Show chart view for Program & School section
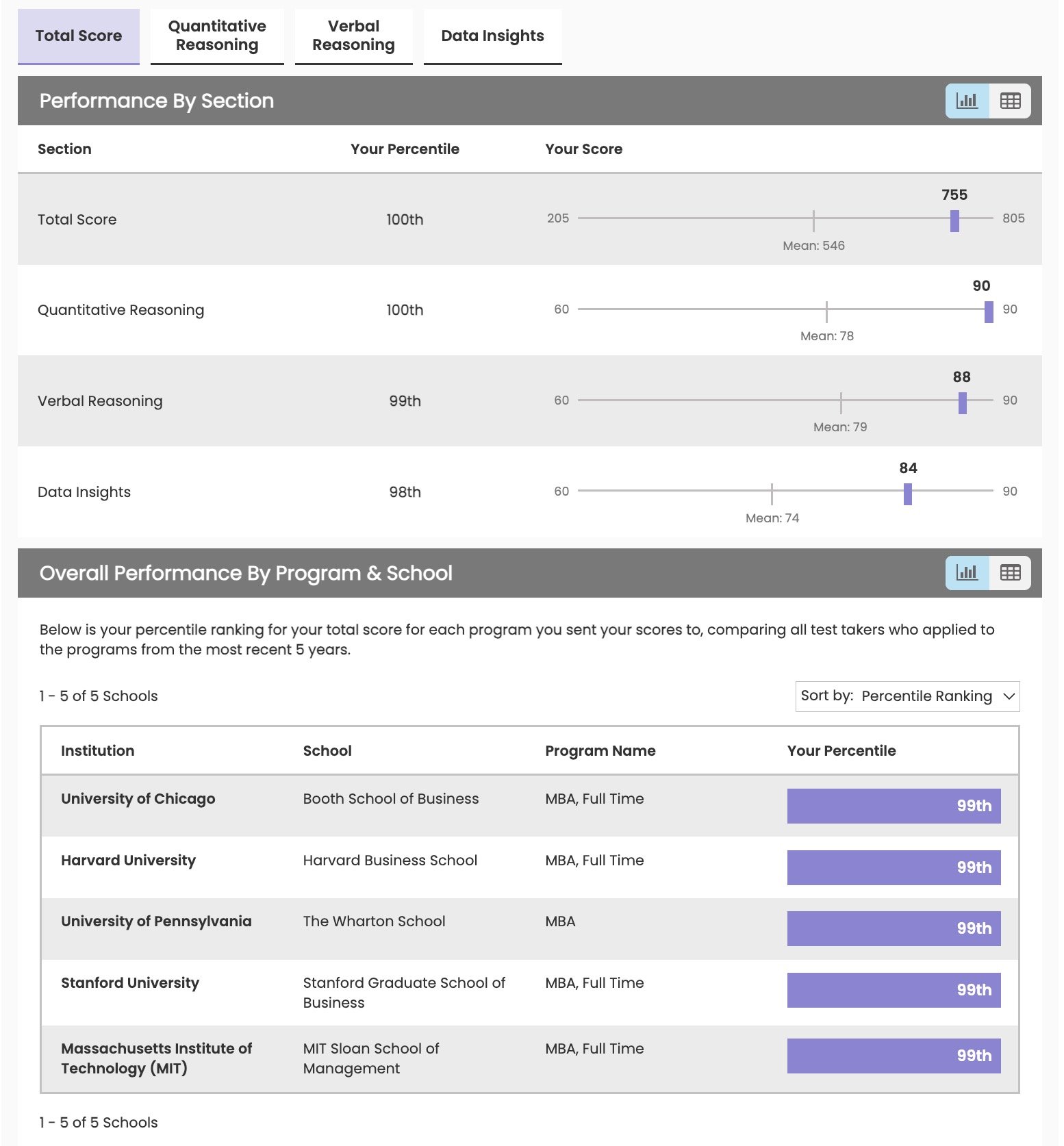The image size is (1064, 1146). click(x=967, y=573)
